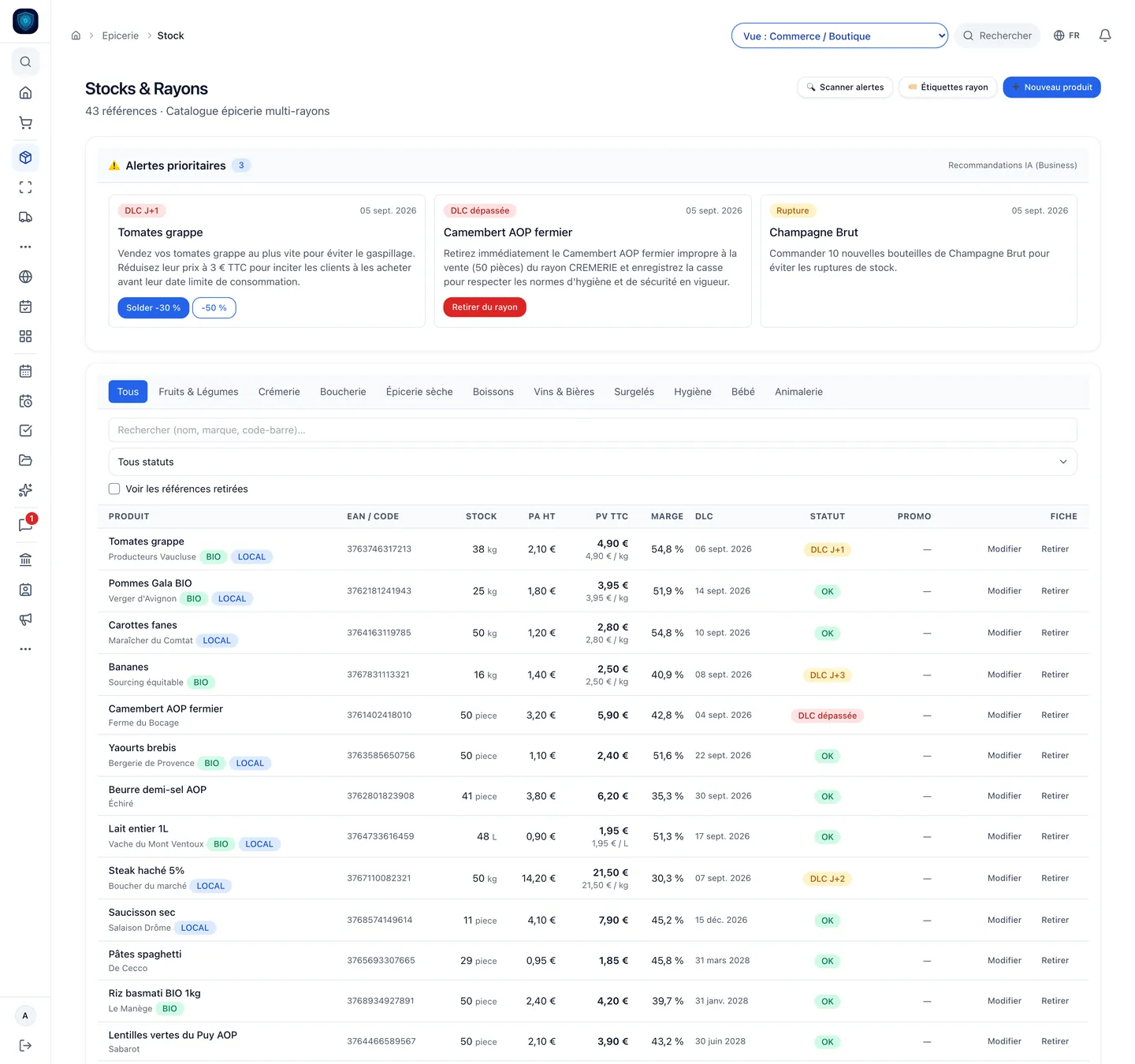Click the product search input field
Viewport: 1135px width, 1064px height.
(593, 430)
